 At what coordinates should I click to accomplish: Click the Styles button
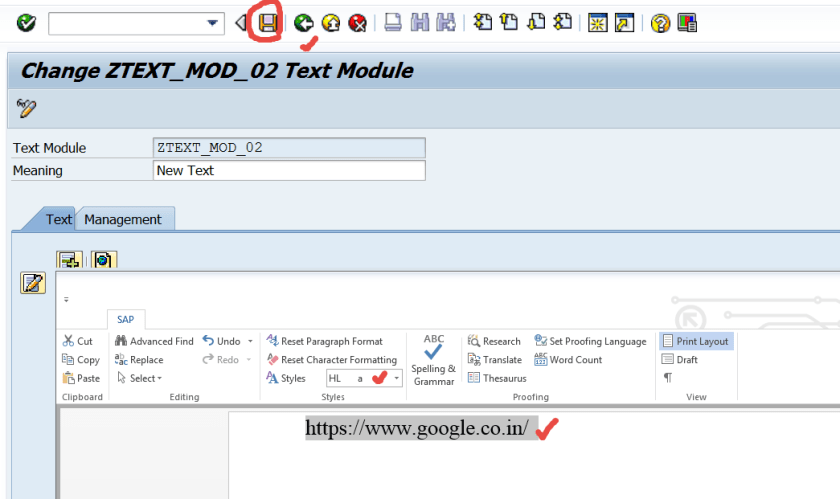pos(286,378)
